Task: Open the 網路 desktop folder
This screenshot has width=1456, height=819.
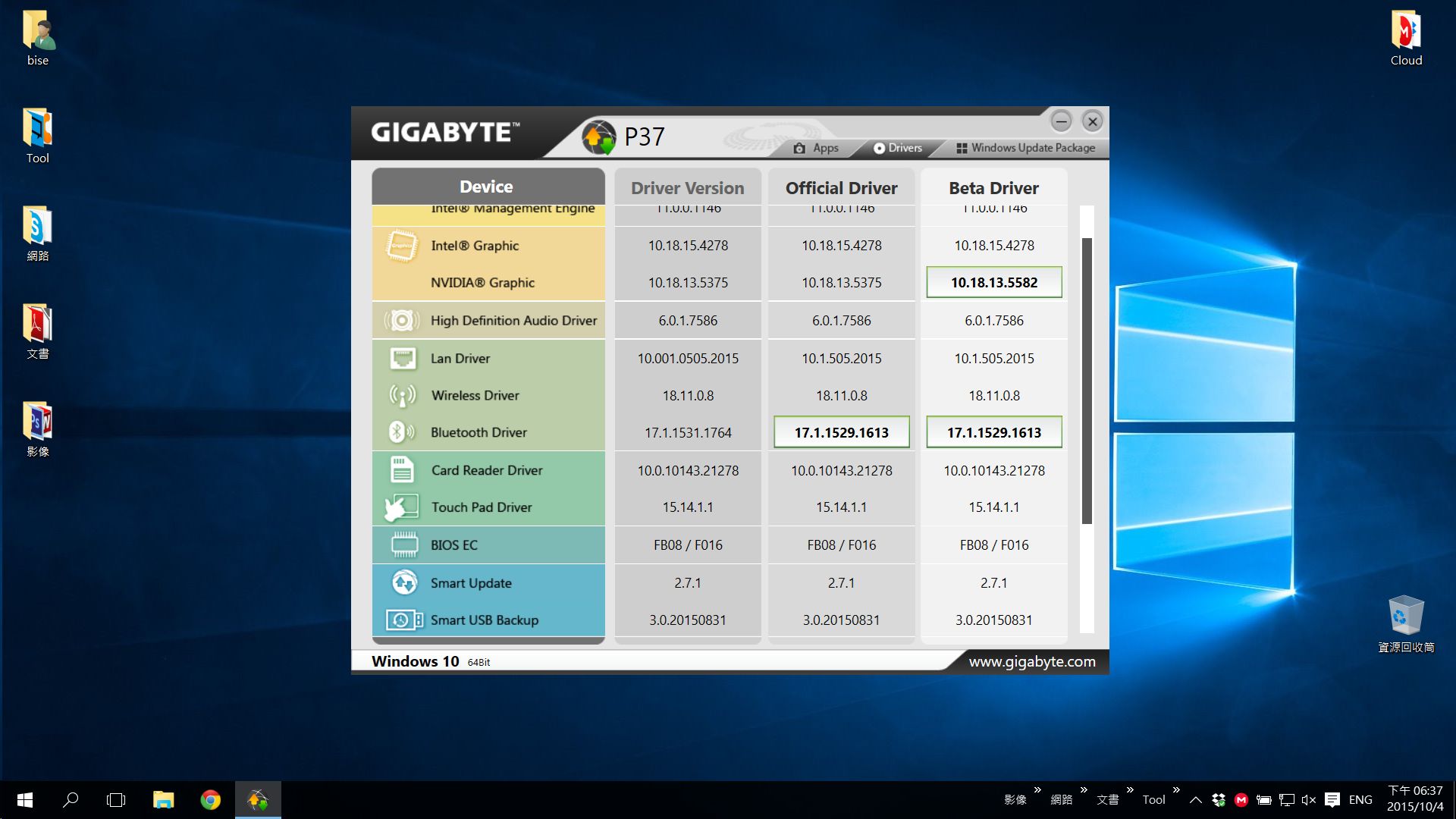Action: click(x=38, y=234)
